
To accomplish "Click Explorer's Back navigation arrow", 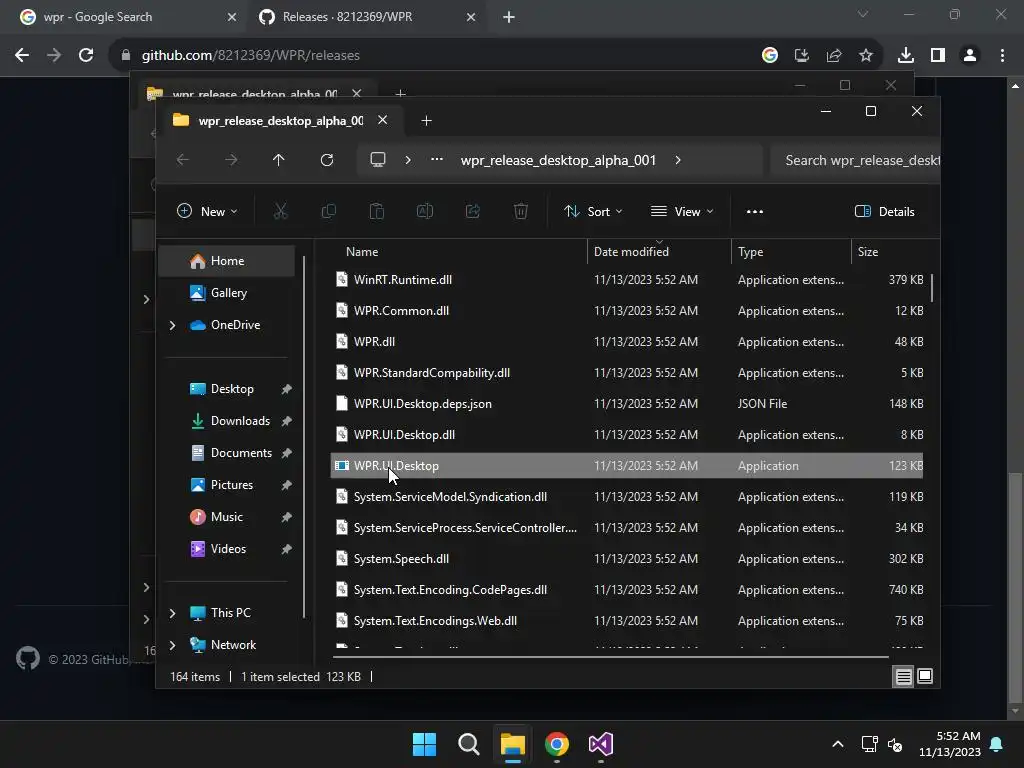I will pyautogui.click(x=183, y=159).
